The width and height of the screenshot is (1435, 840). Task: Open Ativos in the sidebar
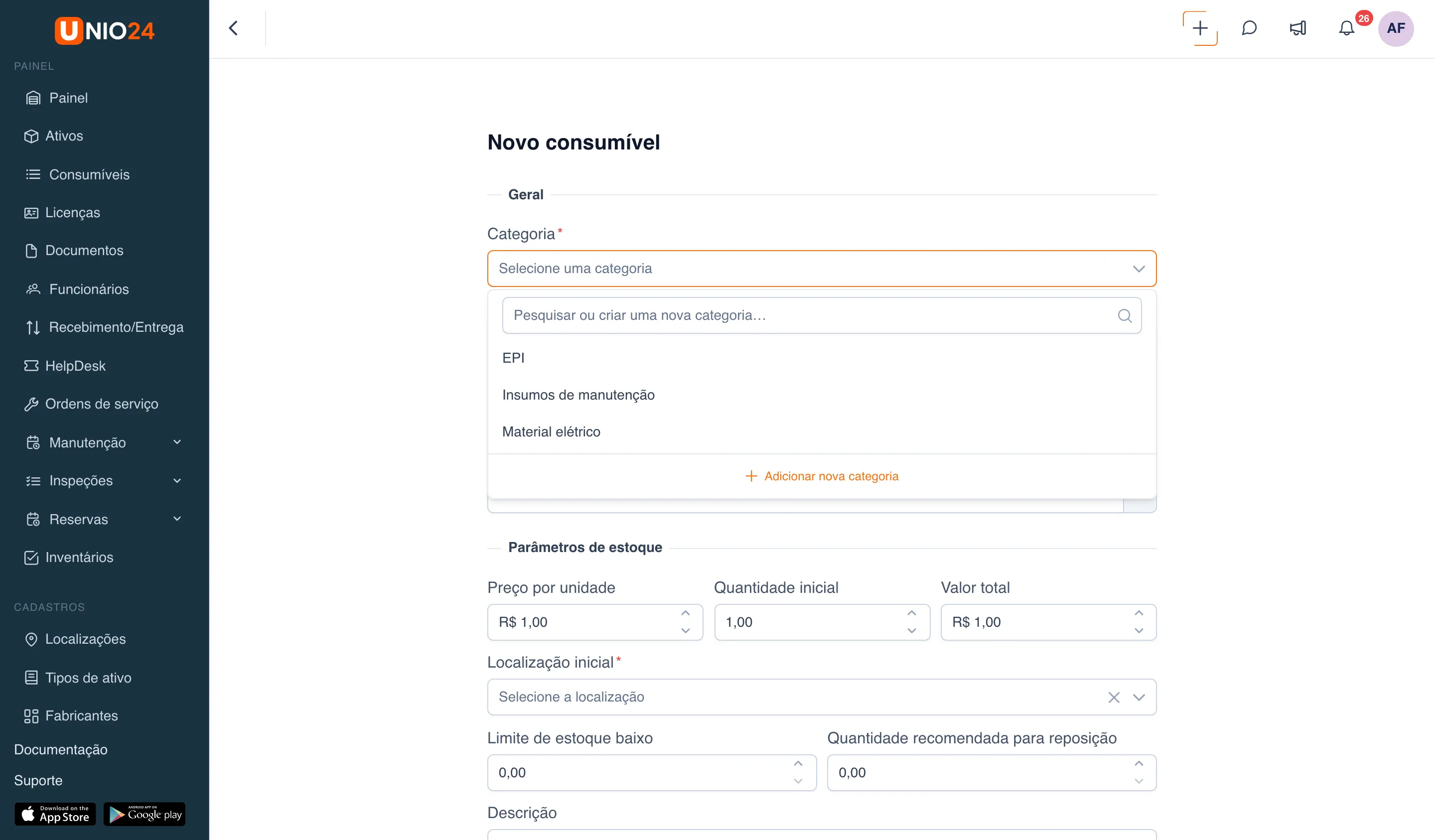54,136
